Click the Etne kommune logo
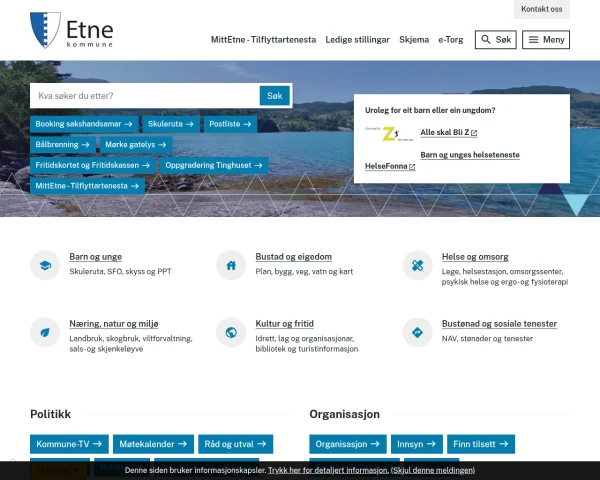The width and height of the screenshot is (600, 480). (72, 31)
